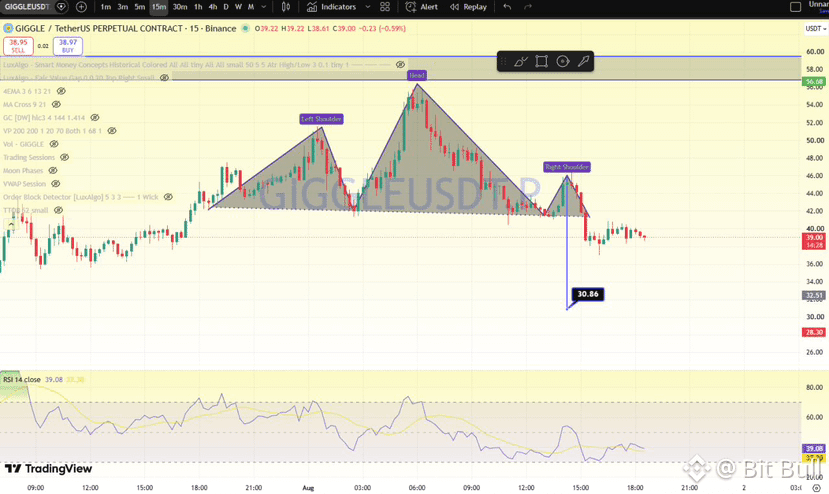Toggle visibility of MA Cross 9 21
Viewport: 829px width, 494px height.
pyautogui.click(x=56, y=104)
